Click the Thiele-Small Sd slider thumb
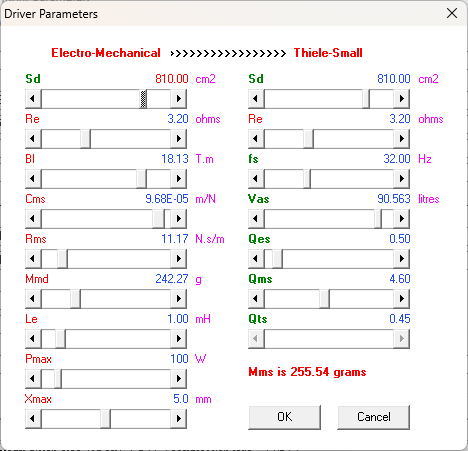This screenshot has height=451, width=468. 366,99
